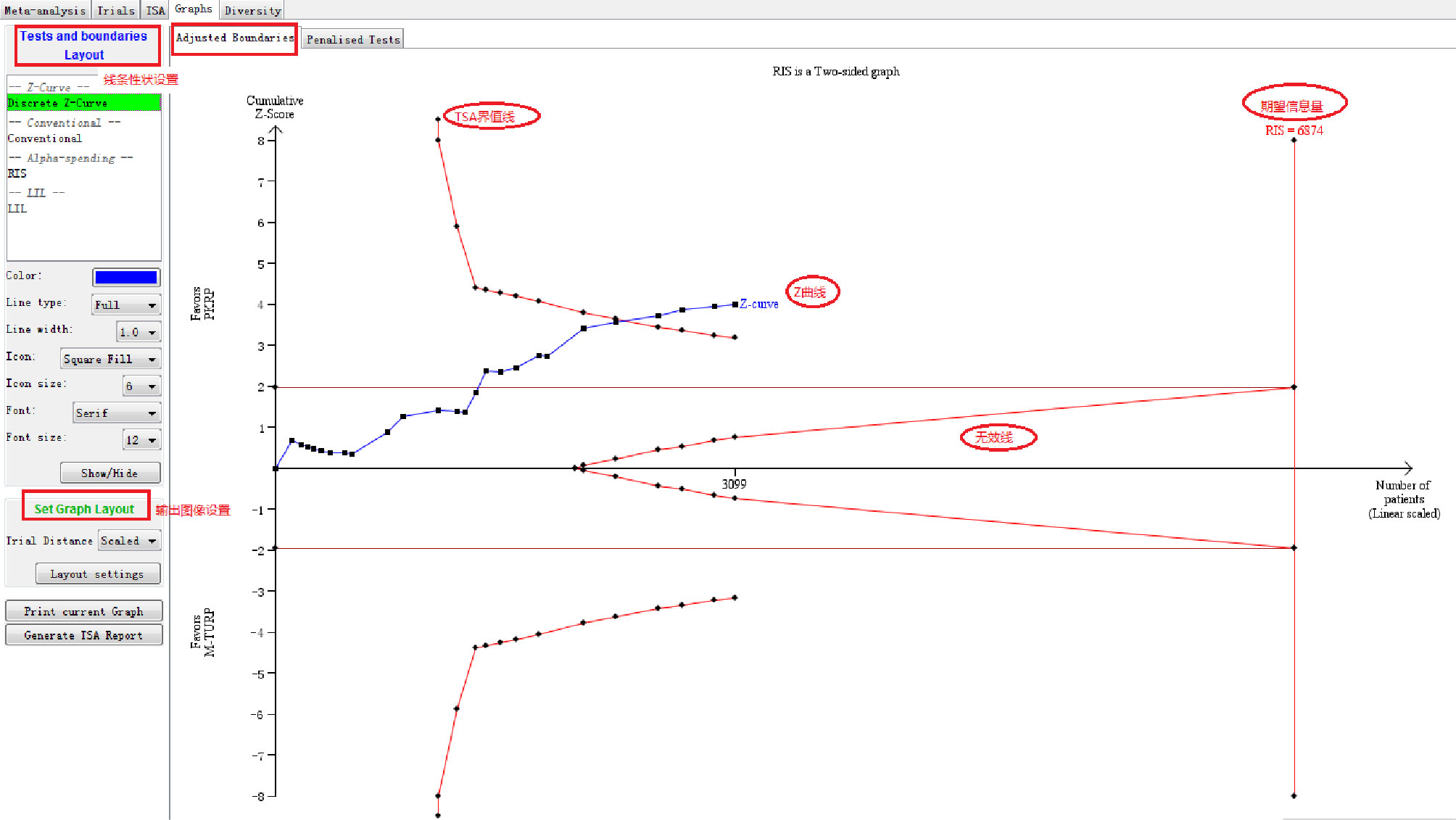Screen dimensions: 1456x820
Task: Open Layout settings button
Action: click(97, 574)
